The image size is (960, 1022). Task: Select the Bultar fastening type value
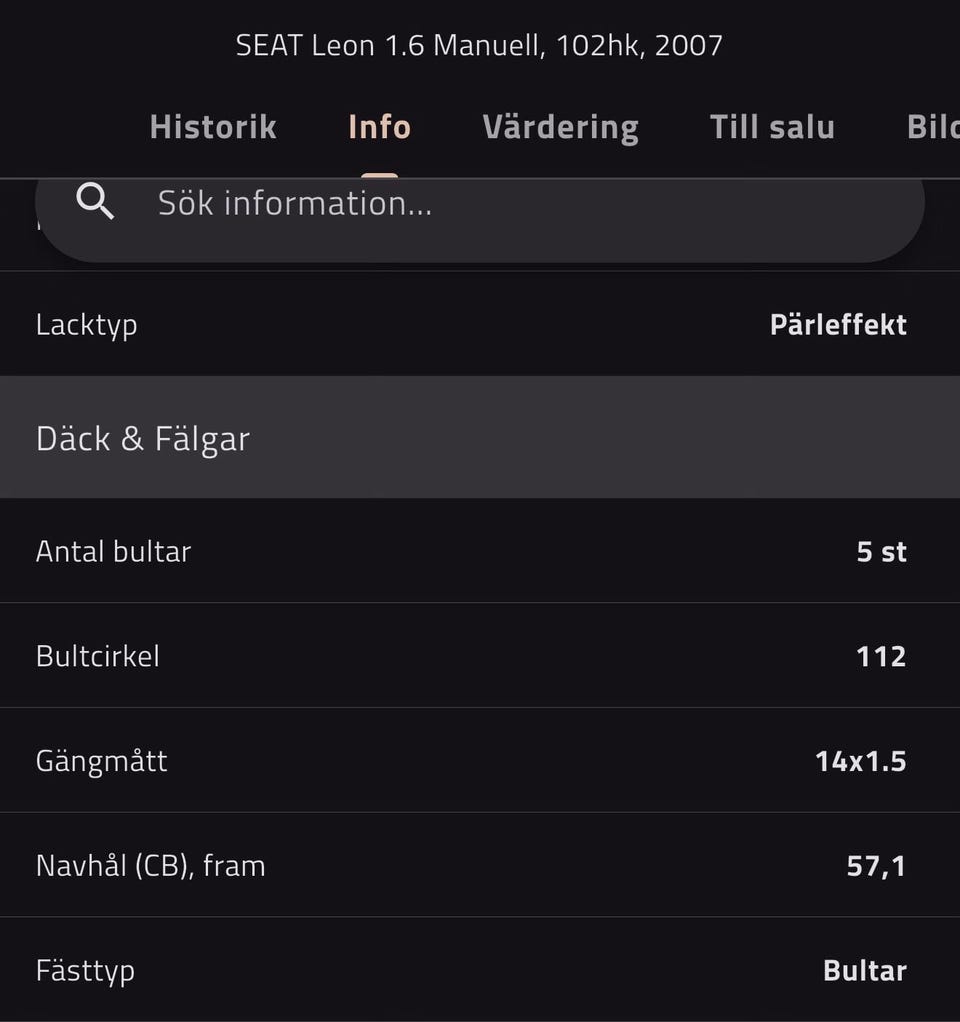[x=864, y=970]
